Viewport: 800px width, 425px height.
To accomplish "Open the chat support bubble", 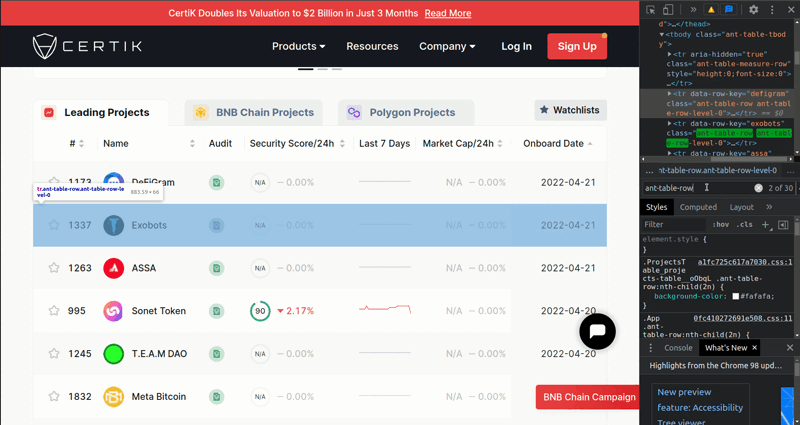I will [597, 331].
